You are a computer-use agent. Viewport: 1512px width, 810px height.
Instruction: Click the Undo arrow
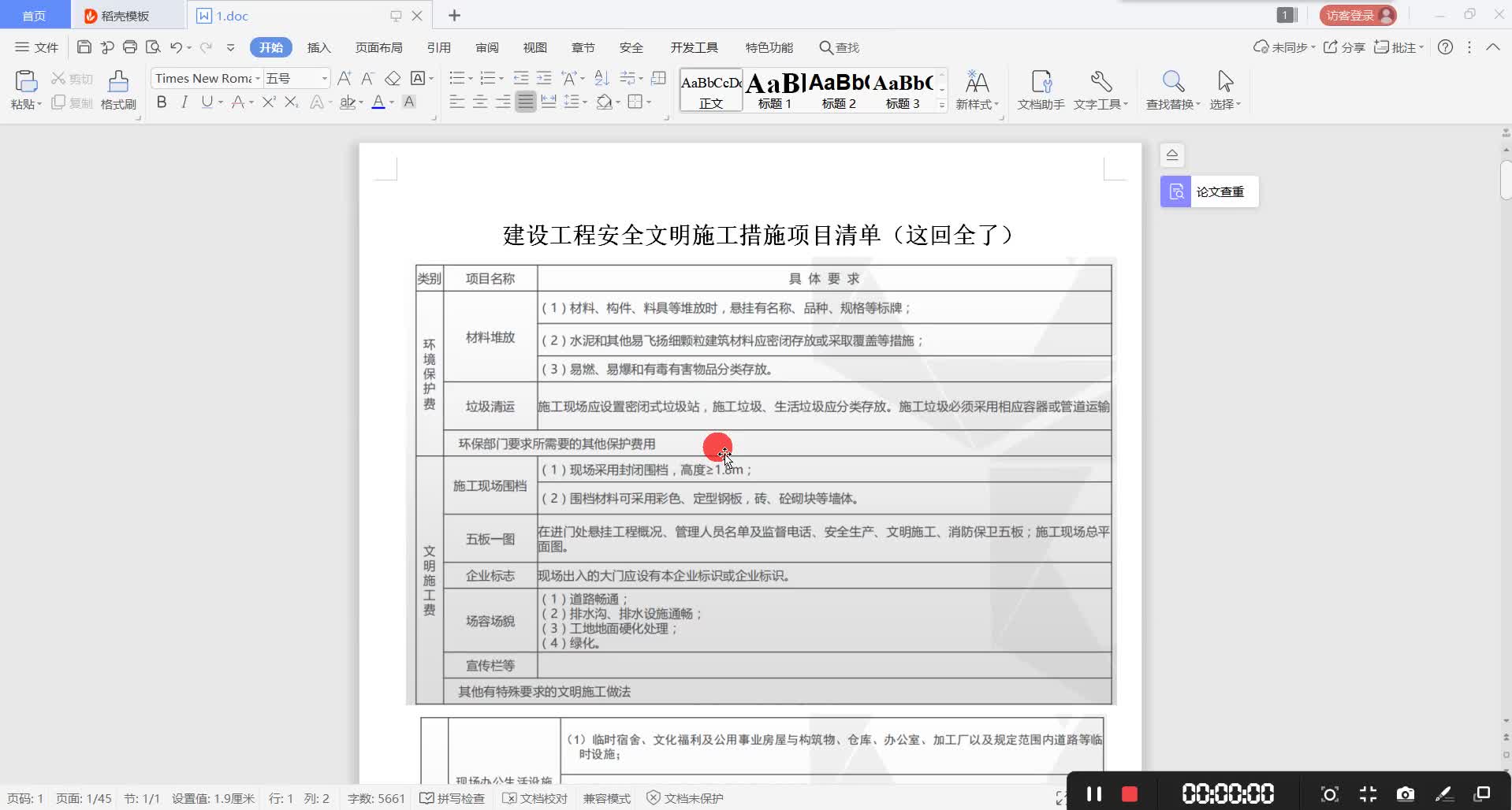[176, 47]
